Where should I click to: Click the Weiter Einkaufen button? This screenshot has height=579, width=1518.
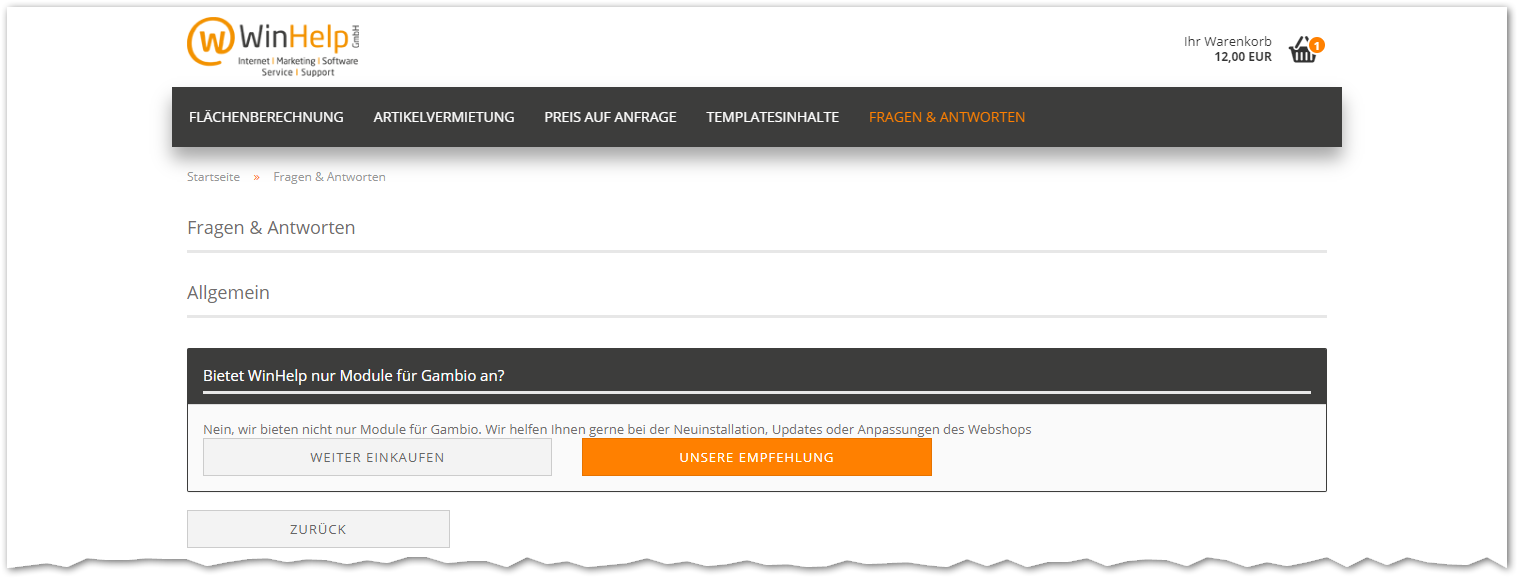click(x=377, y=457)
